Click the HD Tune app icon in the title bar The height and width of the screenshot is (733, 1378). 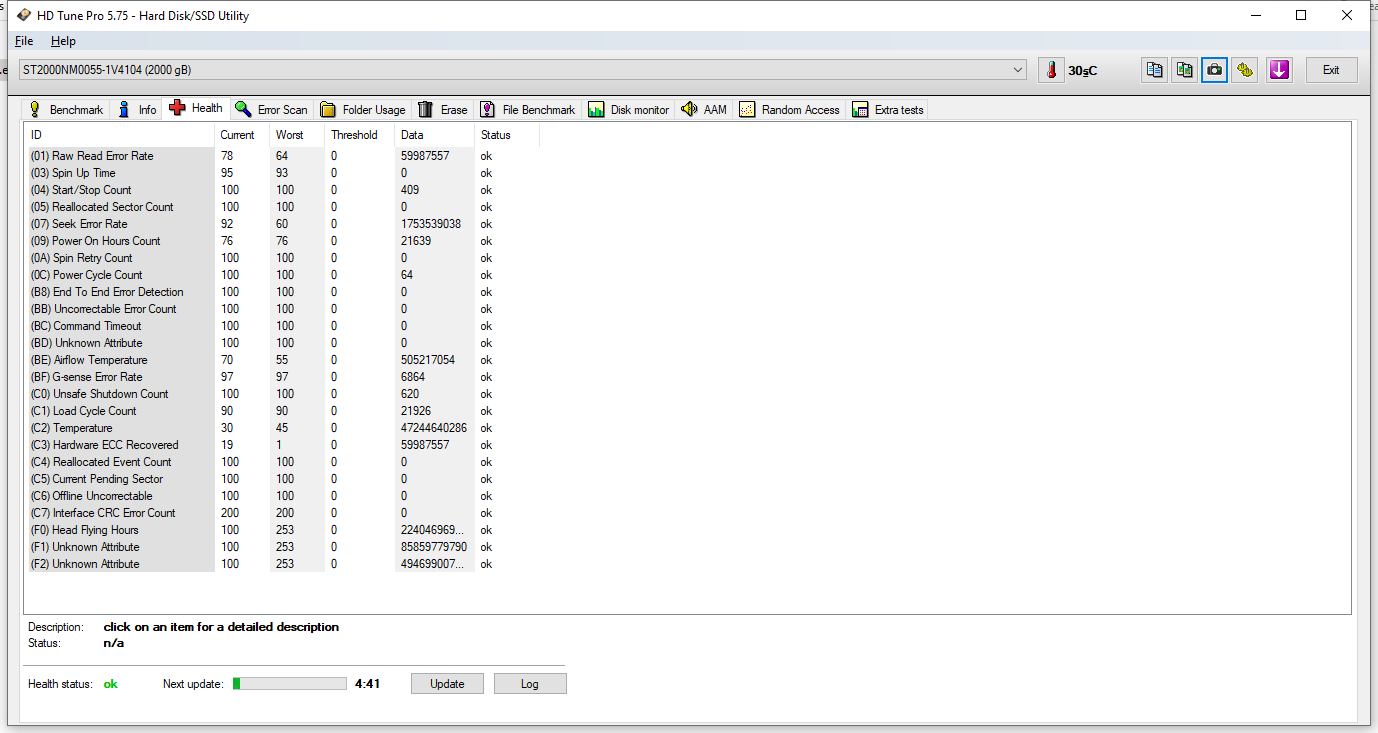(24, 15)
